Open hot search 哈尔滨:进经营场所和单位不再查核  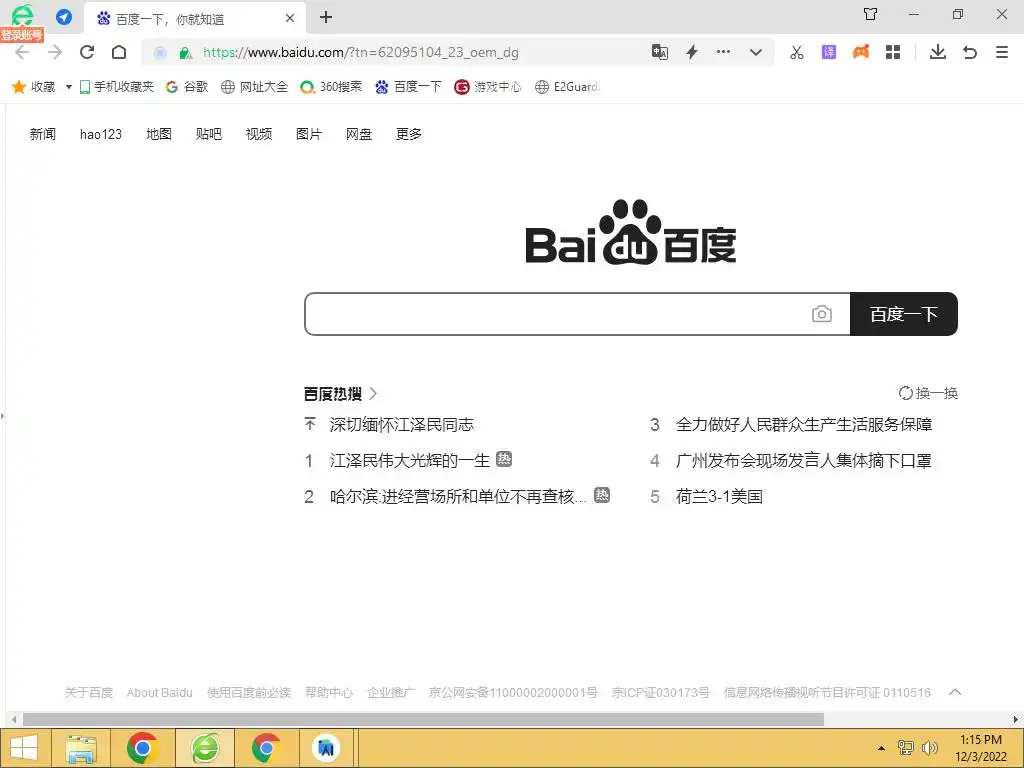coord(458,496)
